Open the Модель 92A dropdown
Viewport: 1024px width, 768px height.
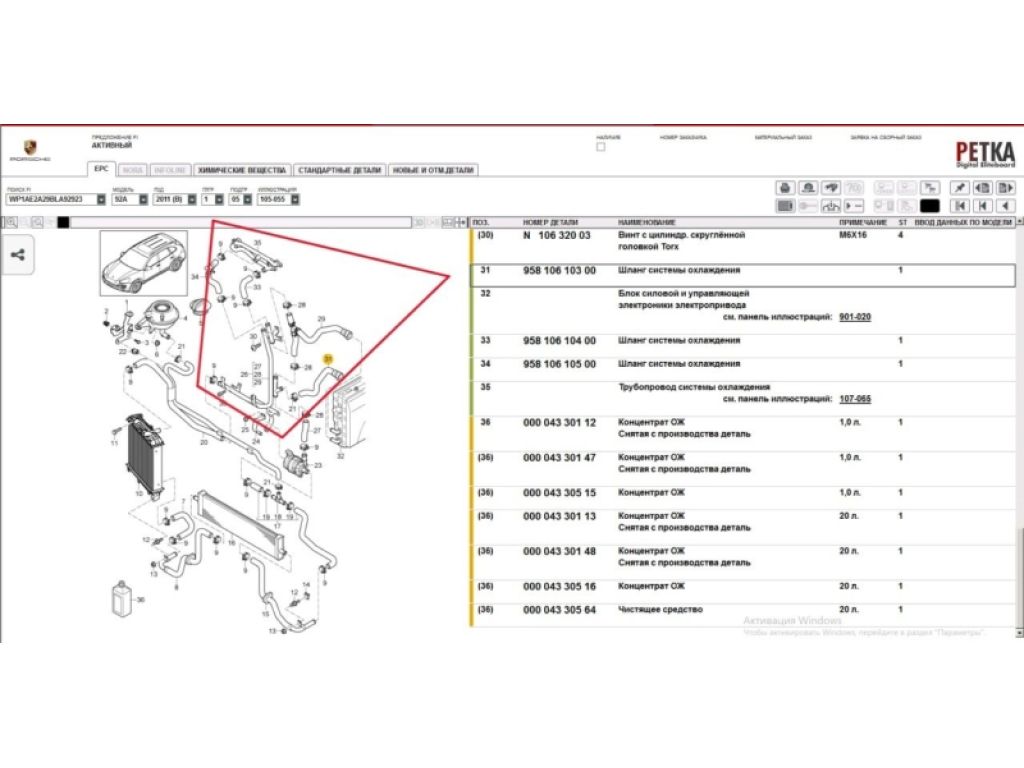pyautogui.click(x=143, y=199)
